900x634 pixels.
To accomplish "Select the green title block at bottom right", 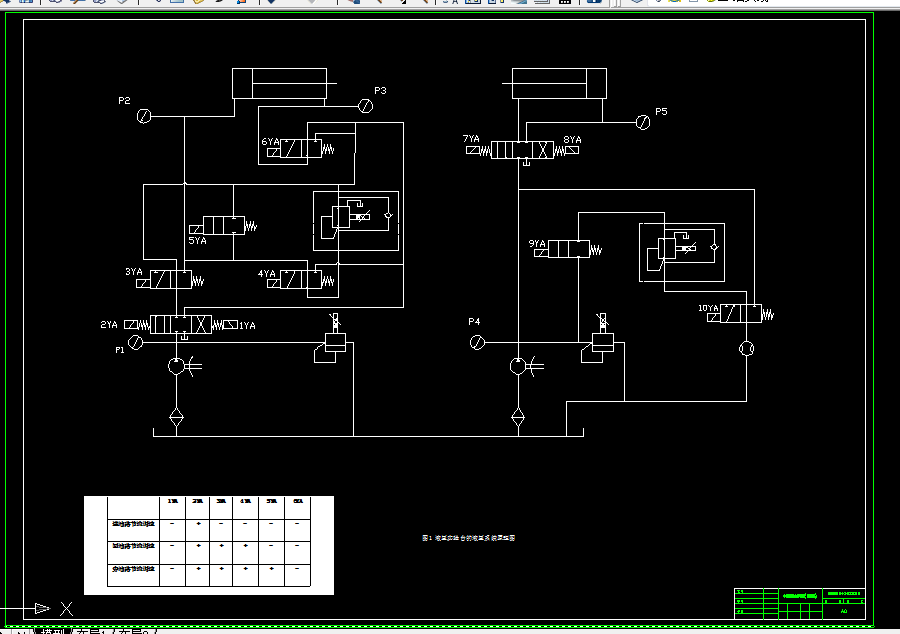I will coord(800,604).
